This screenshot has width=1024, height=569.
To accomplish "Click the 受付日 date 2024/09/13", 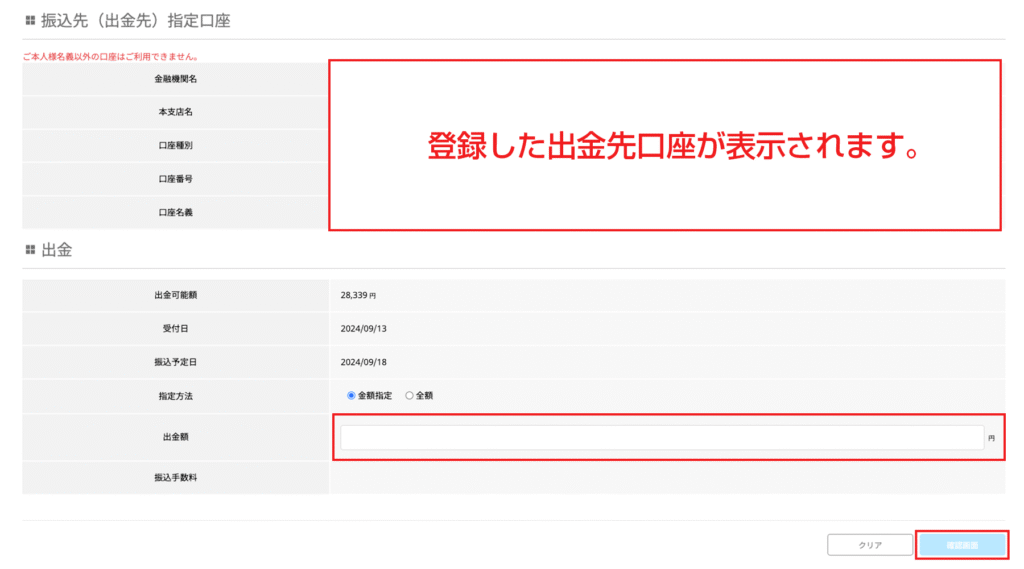I will [x=361, y=329].
